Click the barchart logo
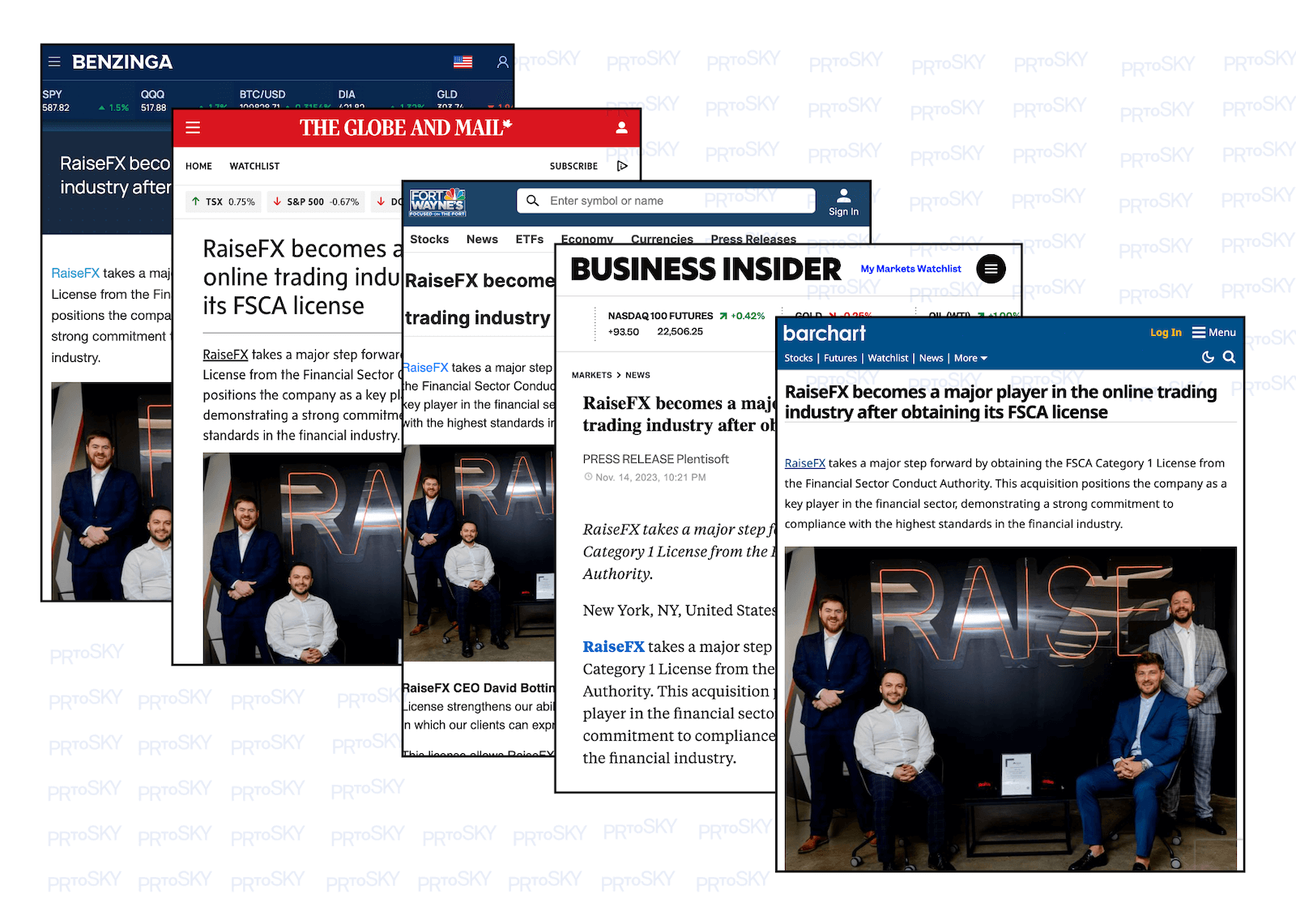 [x=825, y=333]
